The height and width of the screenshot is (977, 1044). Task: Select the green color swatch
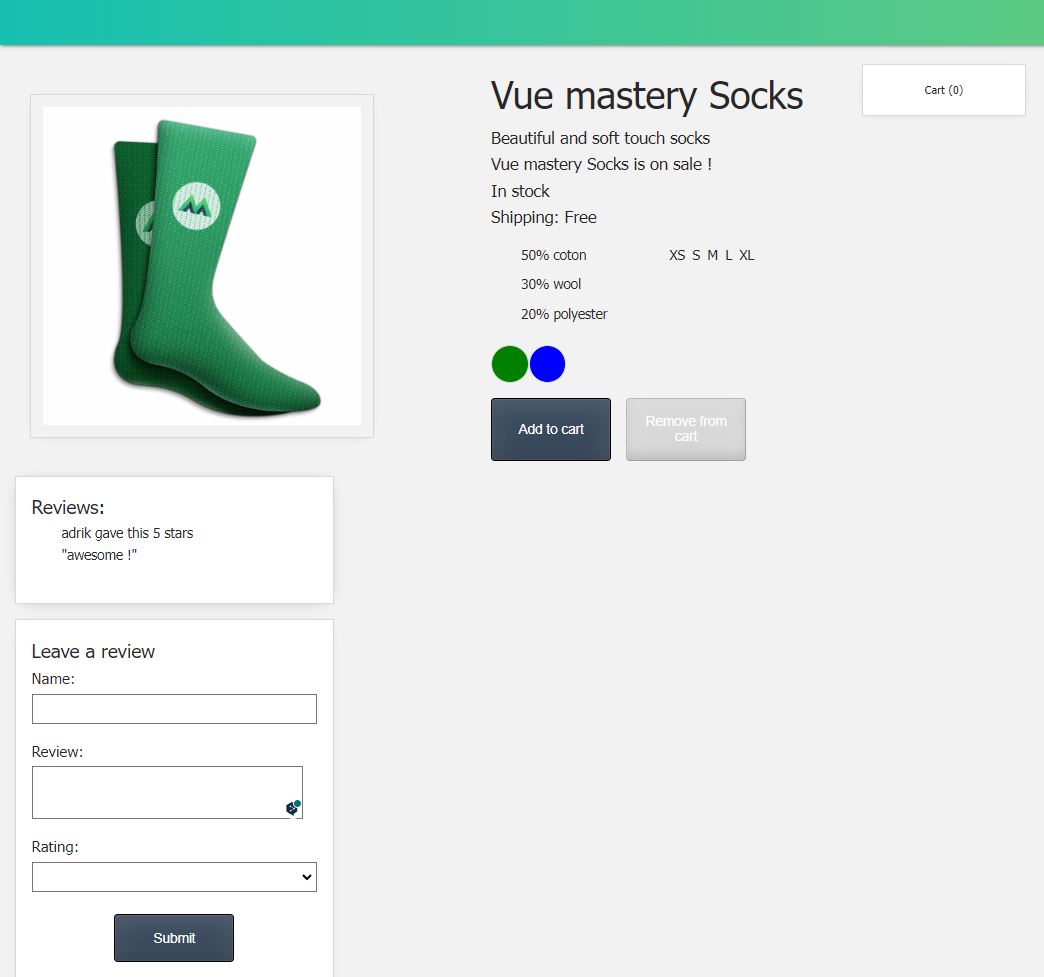pos(509,364)
